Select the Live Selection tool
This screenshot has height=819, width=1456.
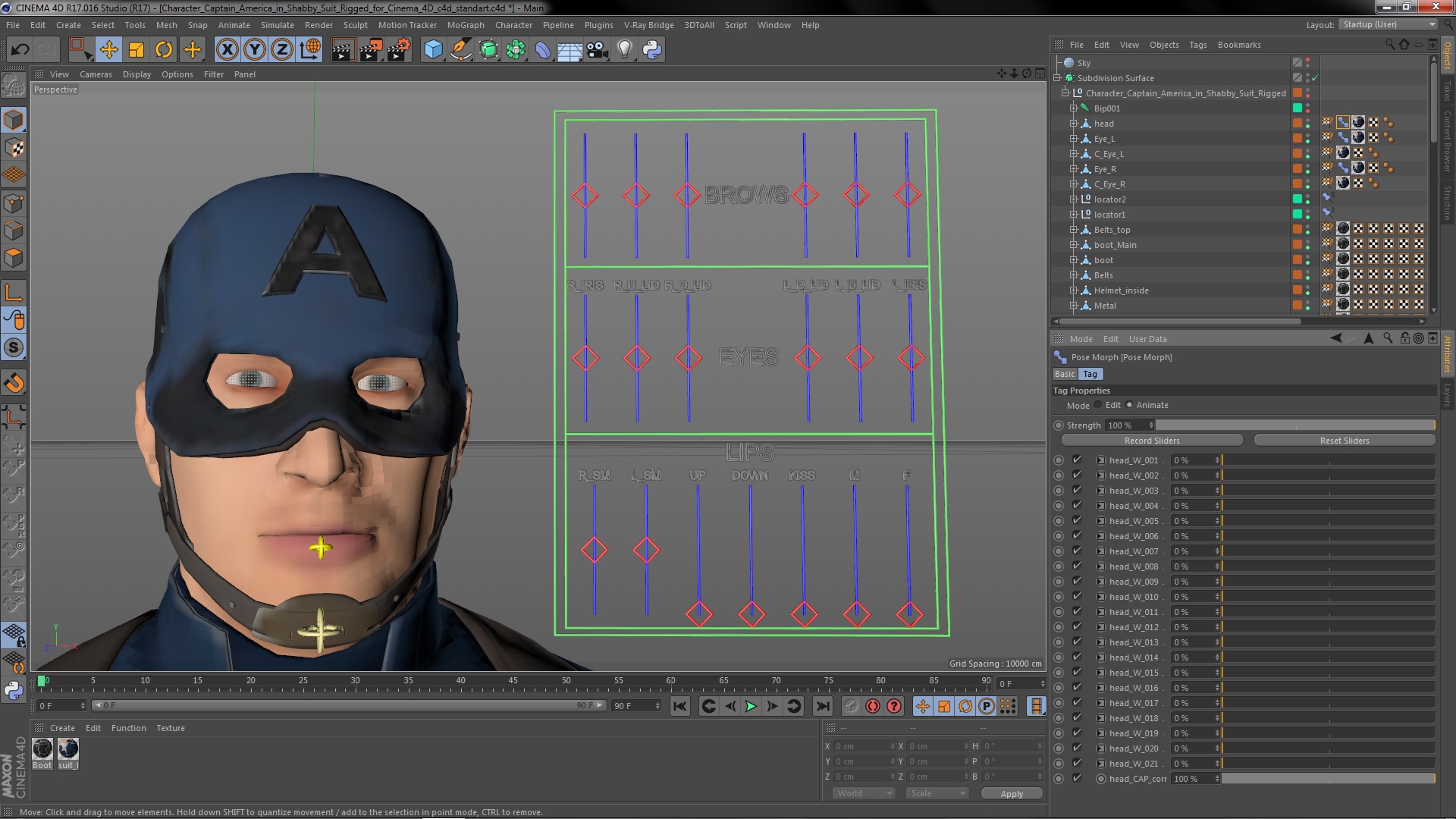point(80,50)
